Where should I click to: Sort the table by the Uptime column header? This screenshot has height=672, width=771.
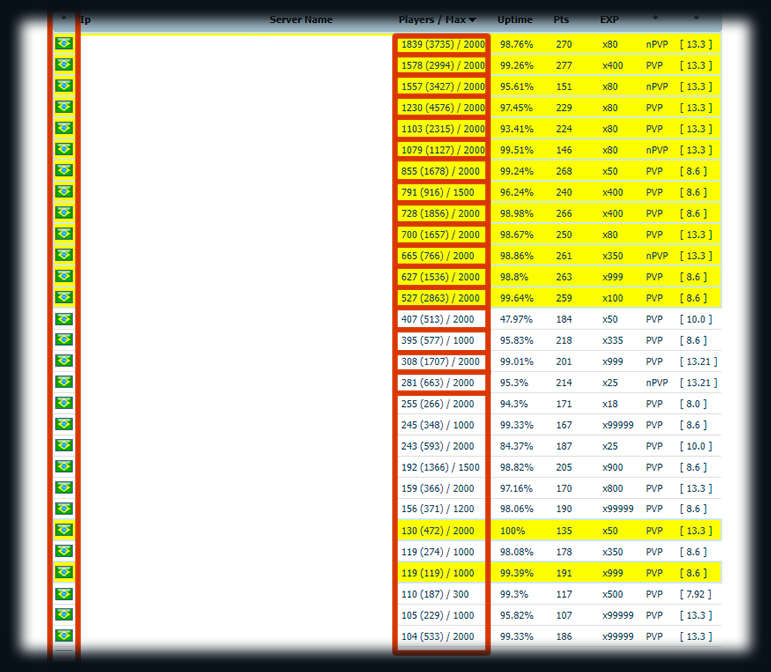515,20
